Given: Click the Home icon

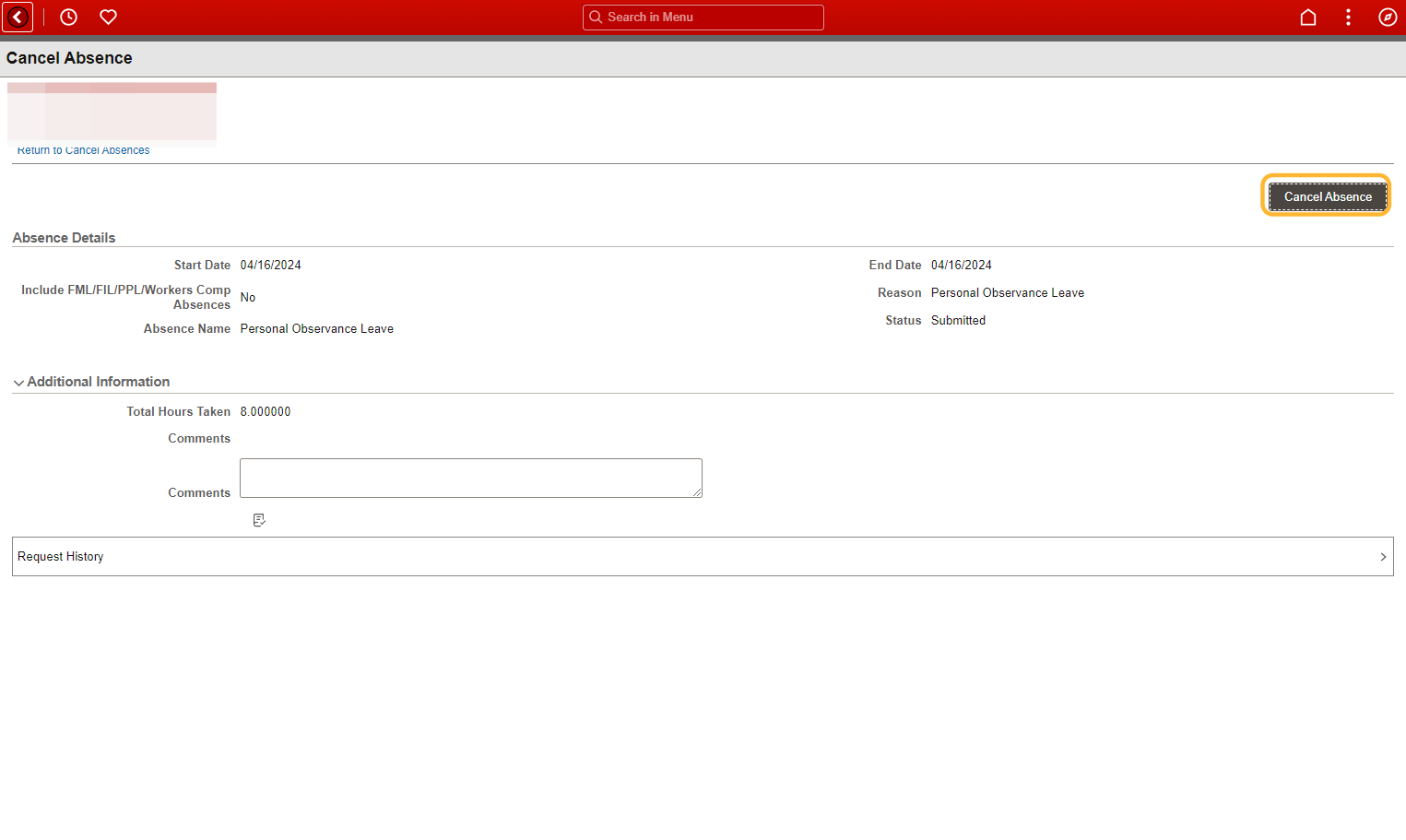Looking at the screenshot, I should coord(1307,17).
